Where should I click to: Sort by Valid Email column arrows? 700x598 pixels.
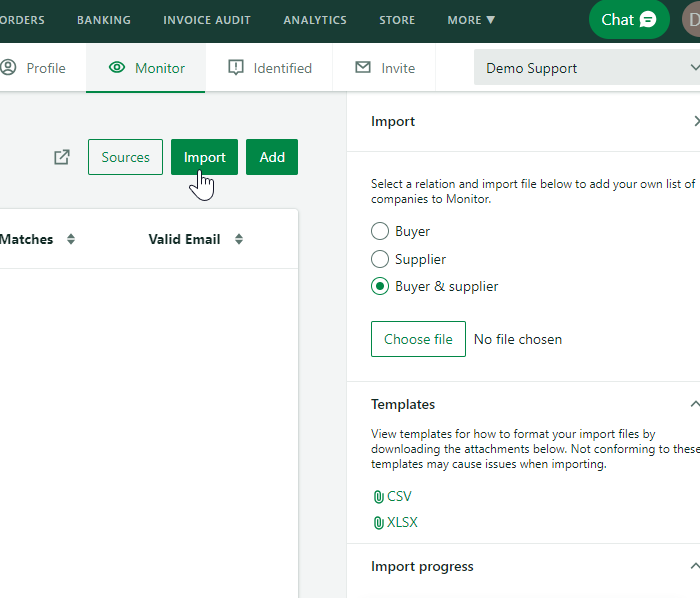pyautogui.click(x=239, y=239)
